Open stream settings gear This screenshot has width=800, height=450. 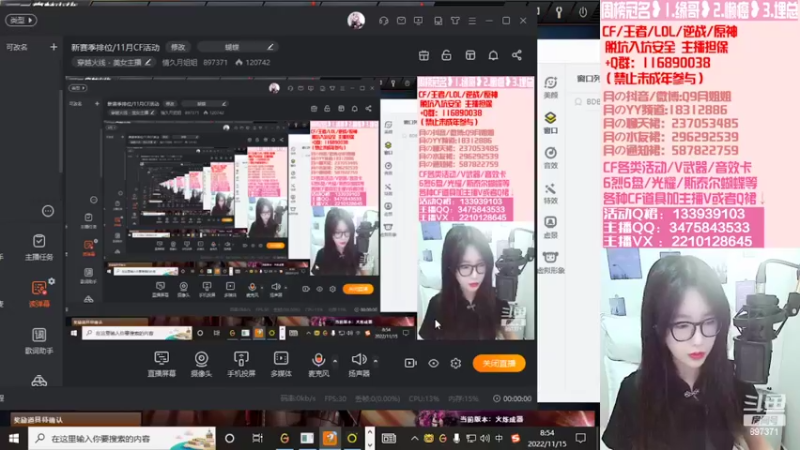[x=456, y=363]
